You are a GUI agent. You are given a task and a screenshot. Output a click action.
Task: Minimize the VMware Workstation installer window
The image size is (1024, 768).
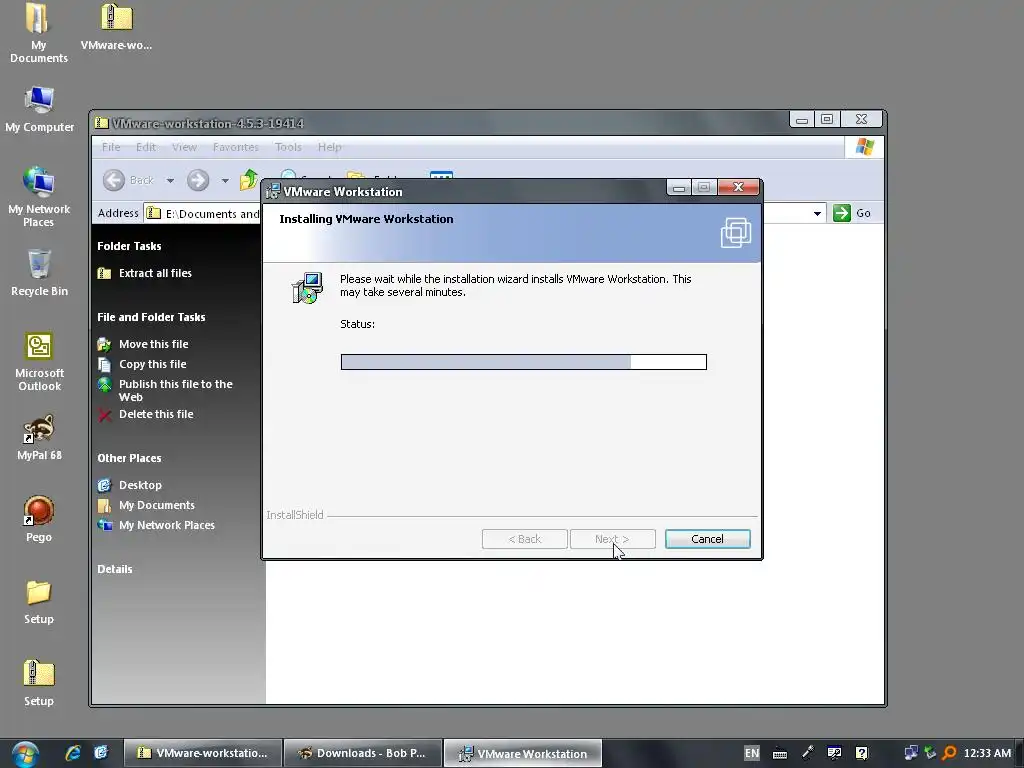(679, 188)
